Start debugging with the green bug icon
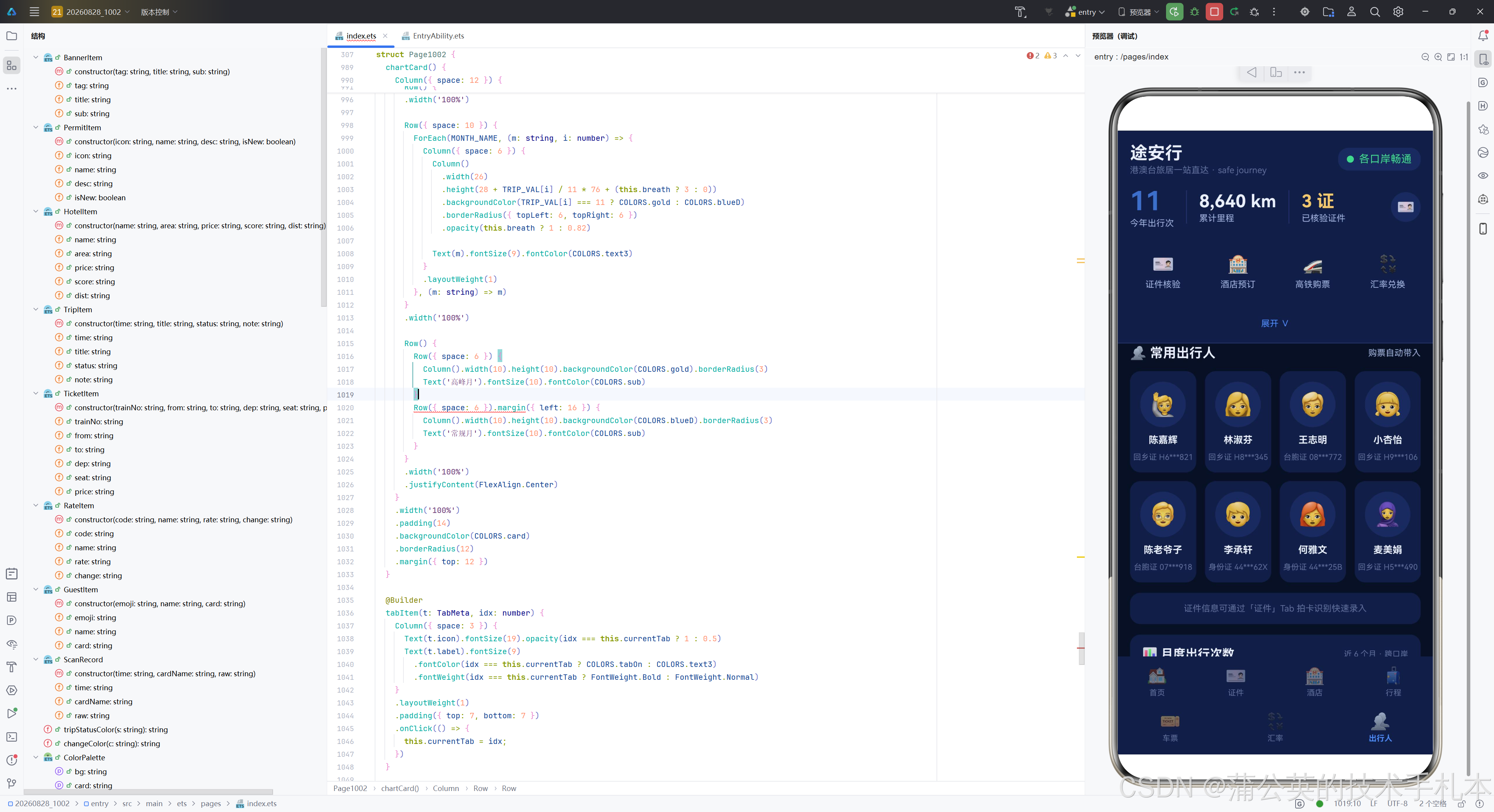Image resolution: width=1494 pixels, height=812 pixels. [x=1194, y=12]
